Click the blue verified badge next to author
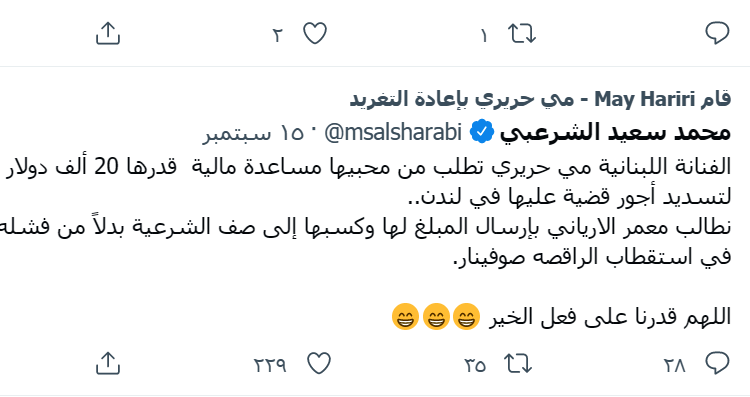 pos(481,132)
